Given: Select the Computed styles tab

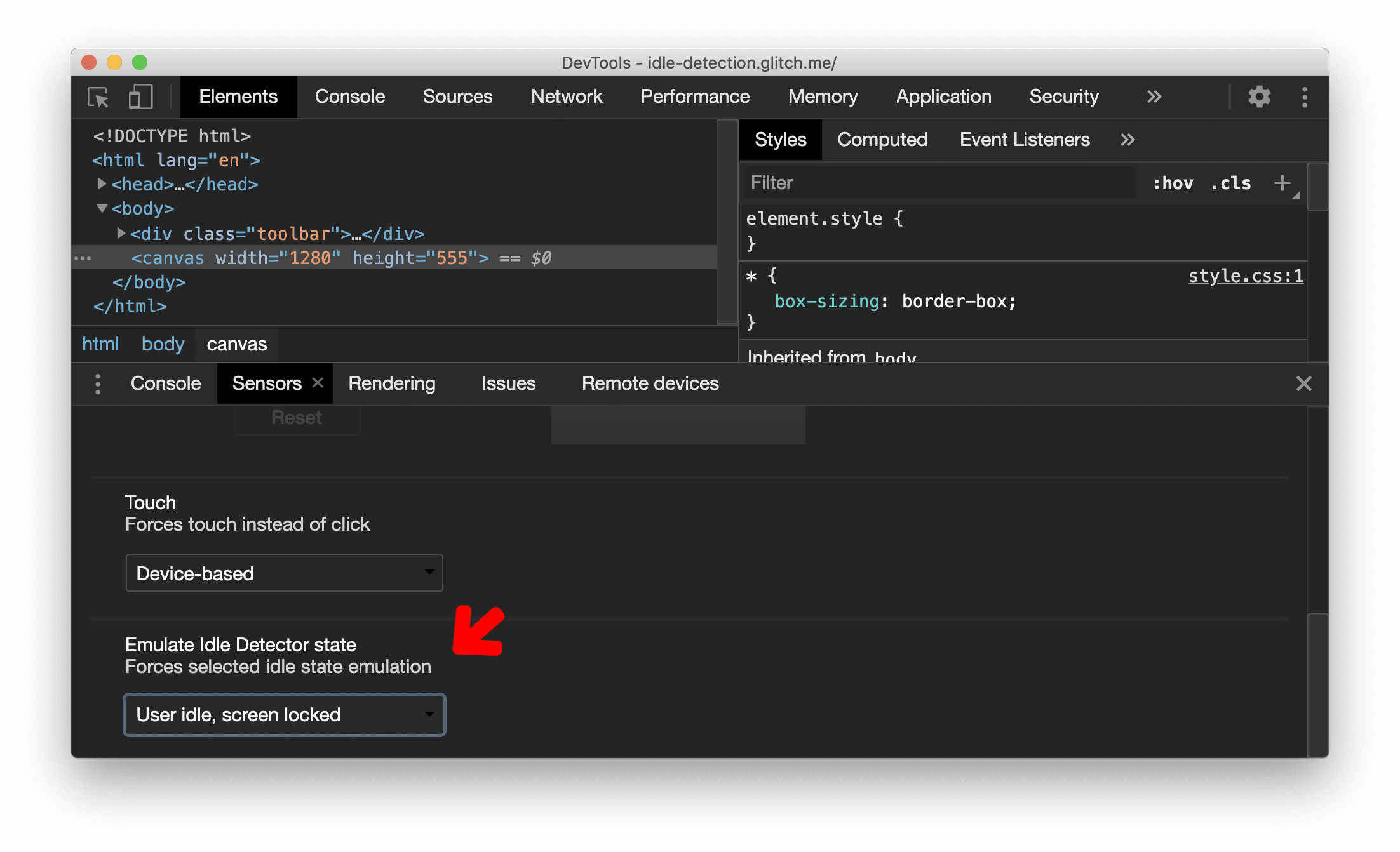Looking at the screenshot, I should [883, 139].
